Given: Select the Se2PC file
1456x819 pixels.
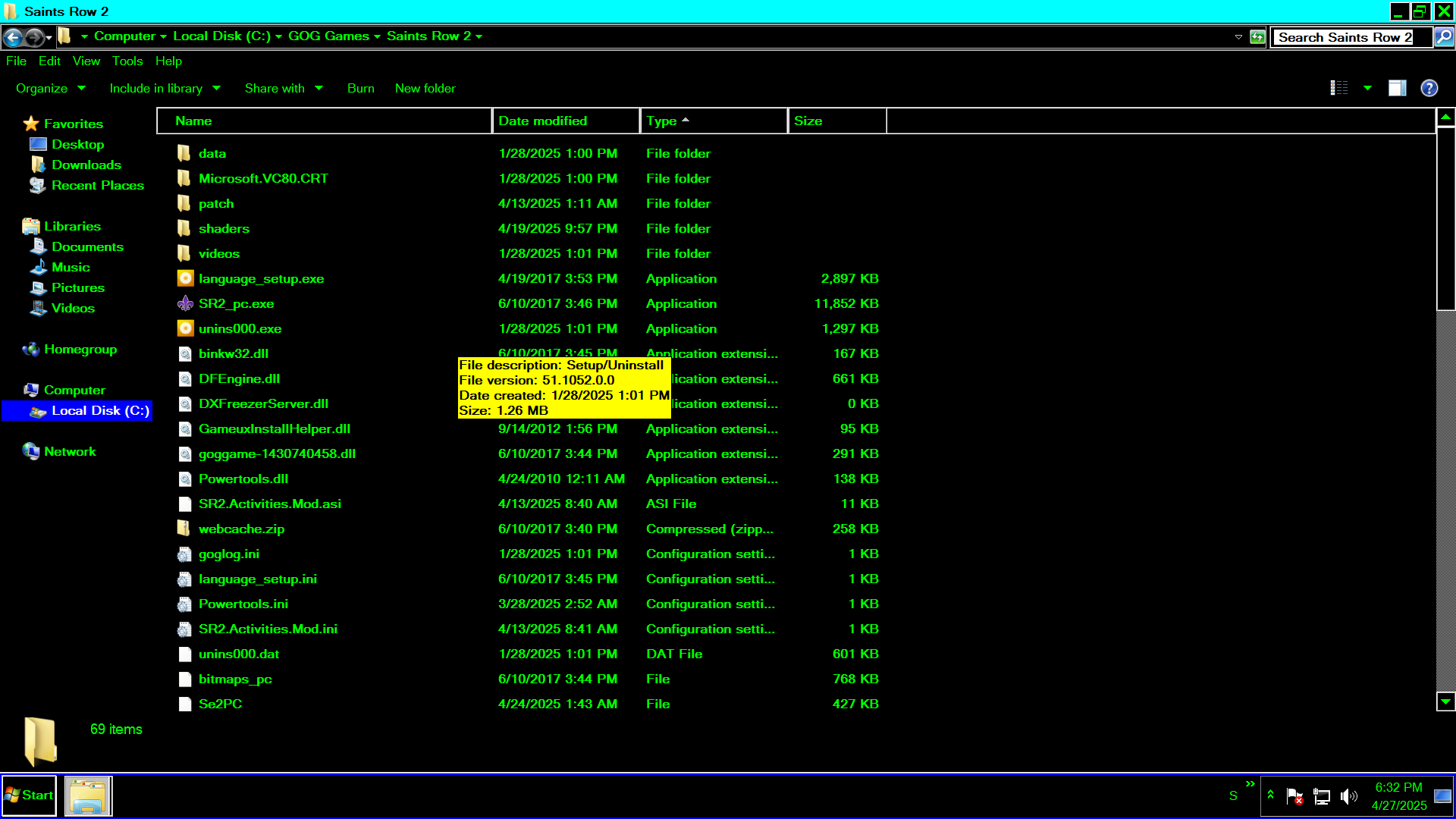Looking at the screenshot, I should [x=220, y=704].
